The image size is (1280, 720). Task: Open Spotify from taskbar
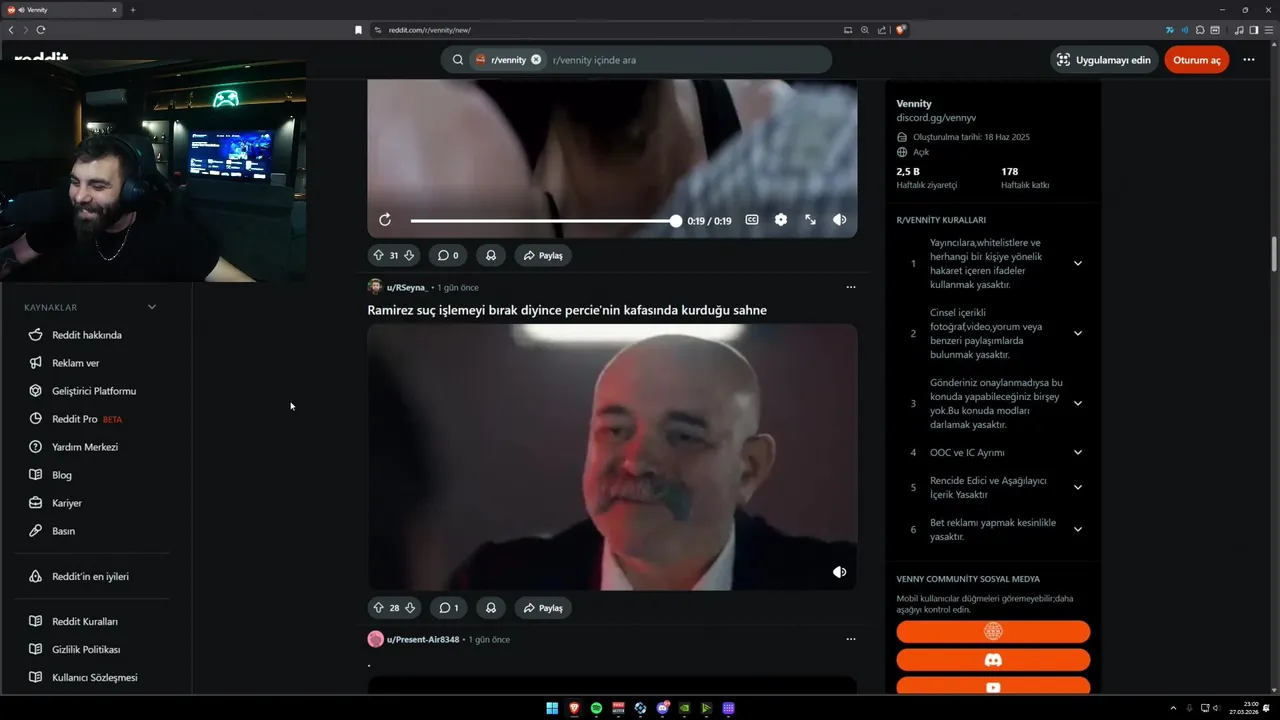(x=596, y=708)
